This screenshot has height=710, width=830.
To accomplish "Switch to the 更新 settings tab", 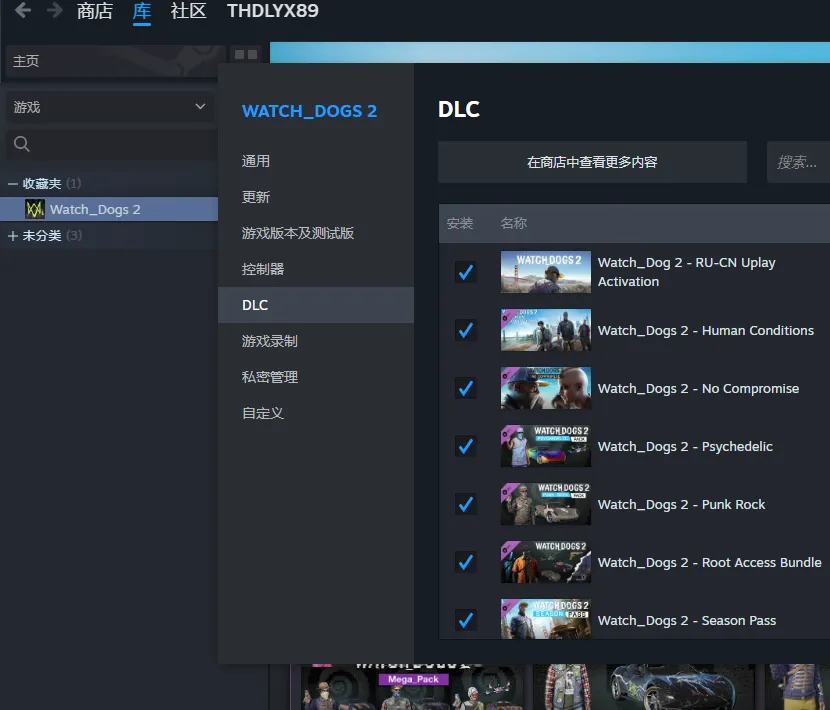I will tap(256, 197).
